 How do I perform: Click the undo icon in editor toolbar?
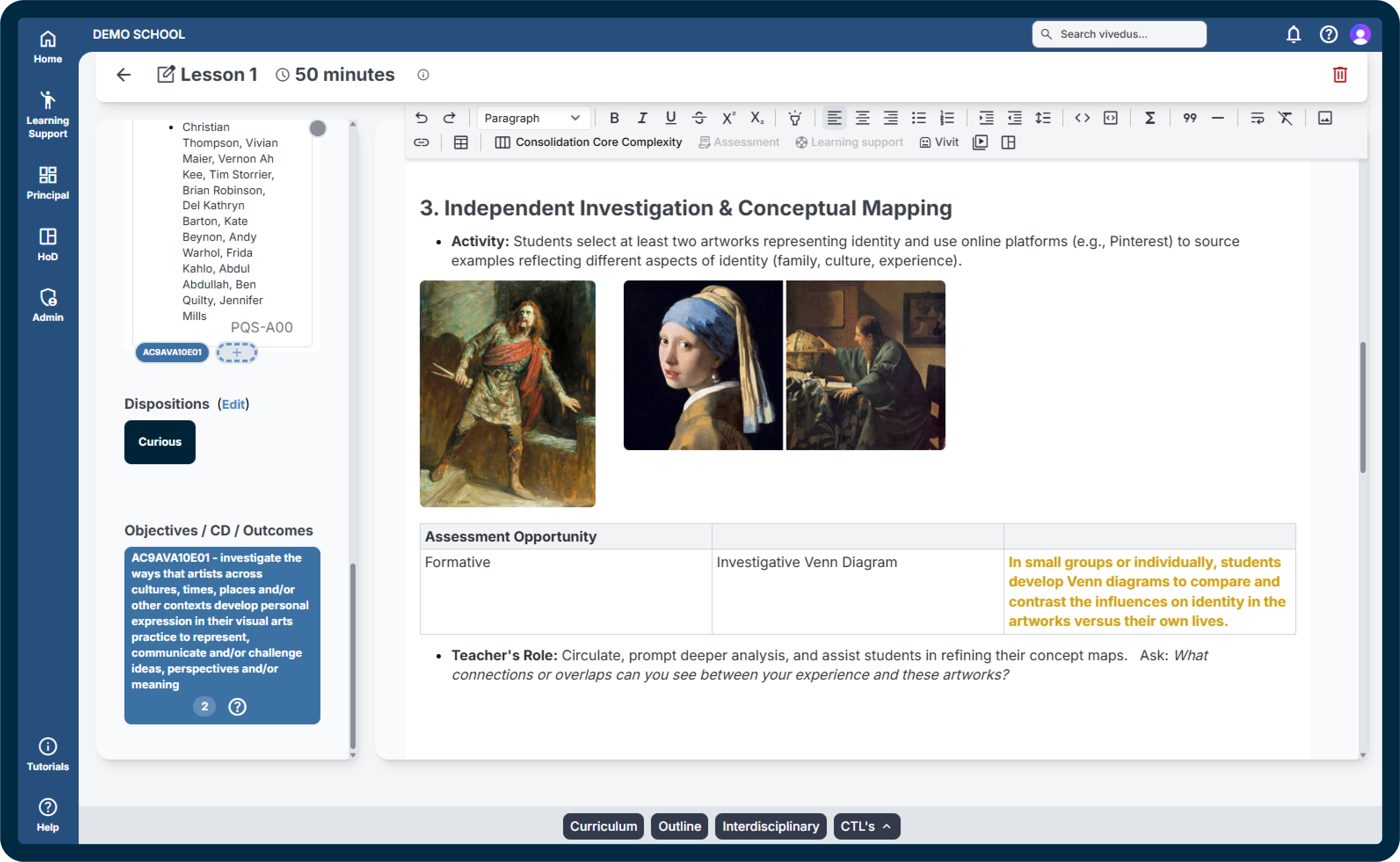pyautogui.click(x=421, y=118)
